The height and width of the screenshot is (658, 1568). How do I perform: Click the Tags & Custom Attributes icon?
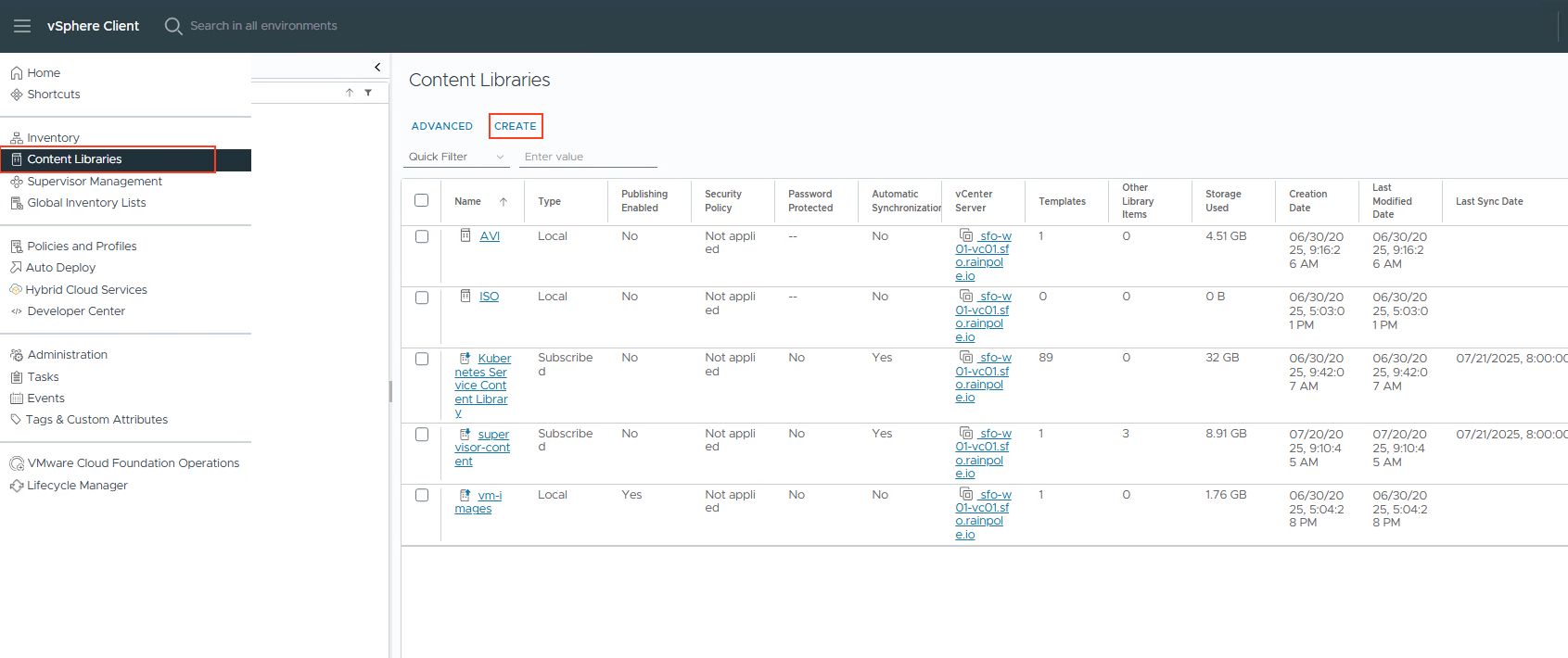coord(16,420)
